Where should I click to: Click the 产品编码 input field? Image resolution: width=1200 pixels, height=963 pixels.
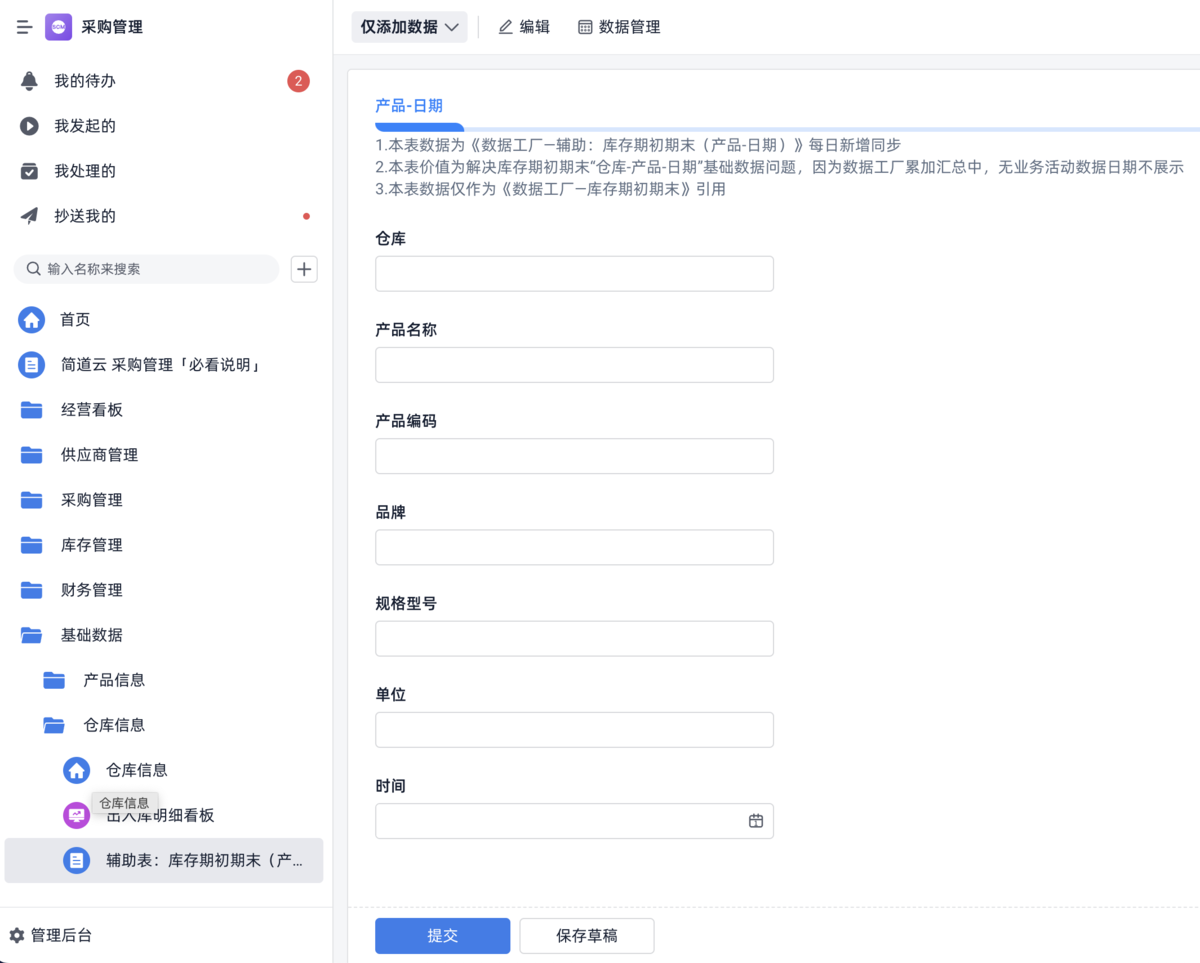(x=574, y=456)
